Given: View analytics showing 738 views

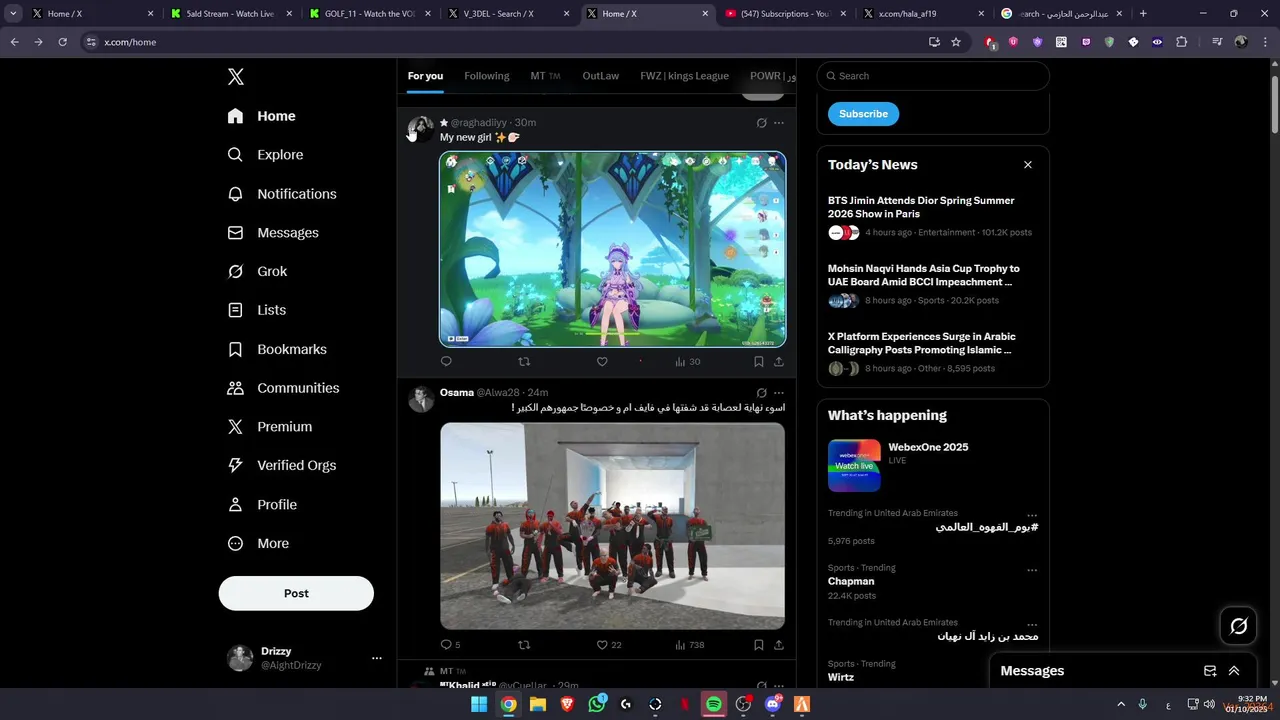Looking at the screenshot, I should pyautogui.click(x=690, y=645).
